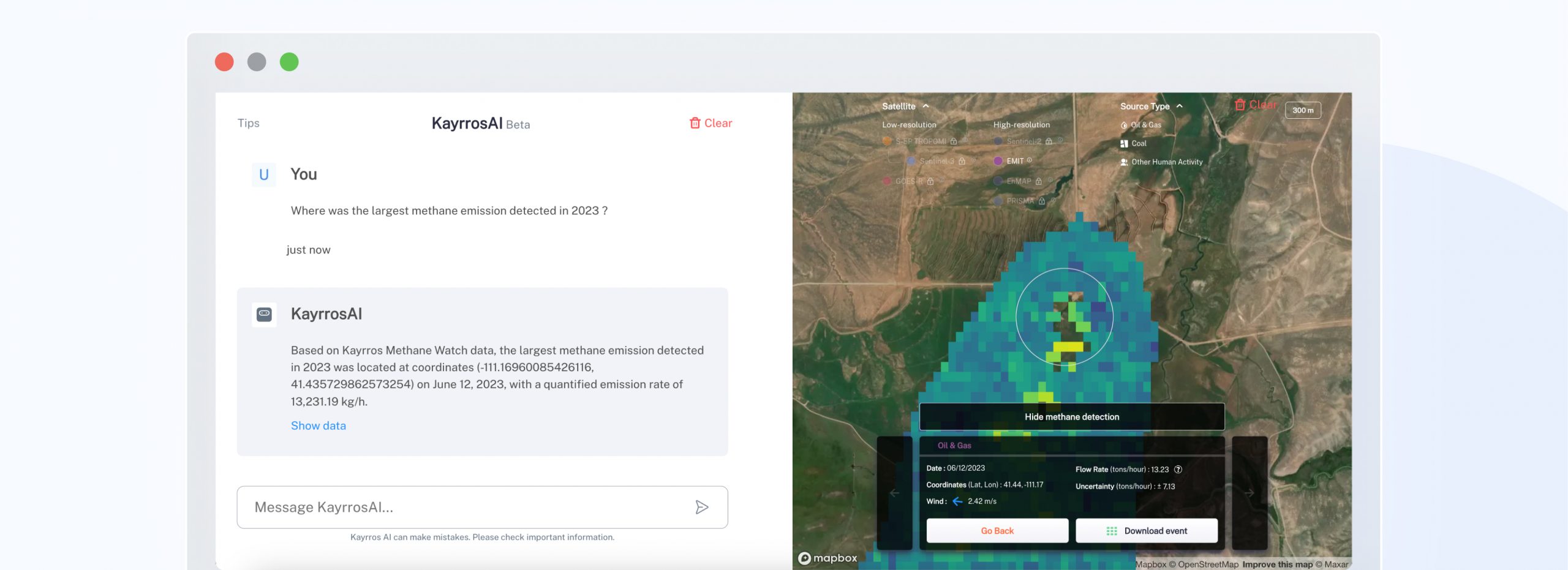Click the Oil & Gas label on event card
Image resolution: width=1568 pixels, height=570 pixels.
click(954, 446)
